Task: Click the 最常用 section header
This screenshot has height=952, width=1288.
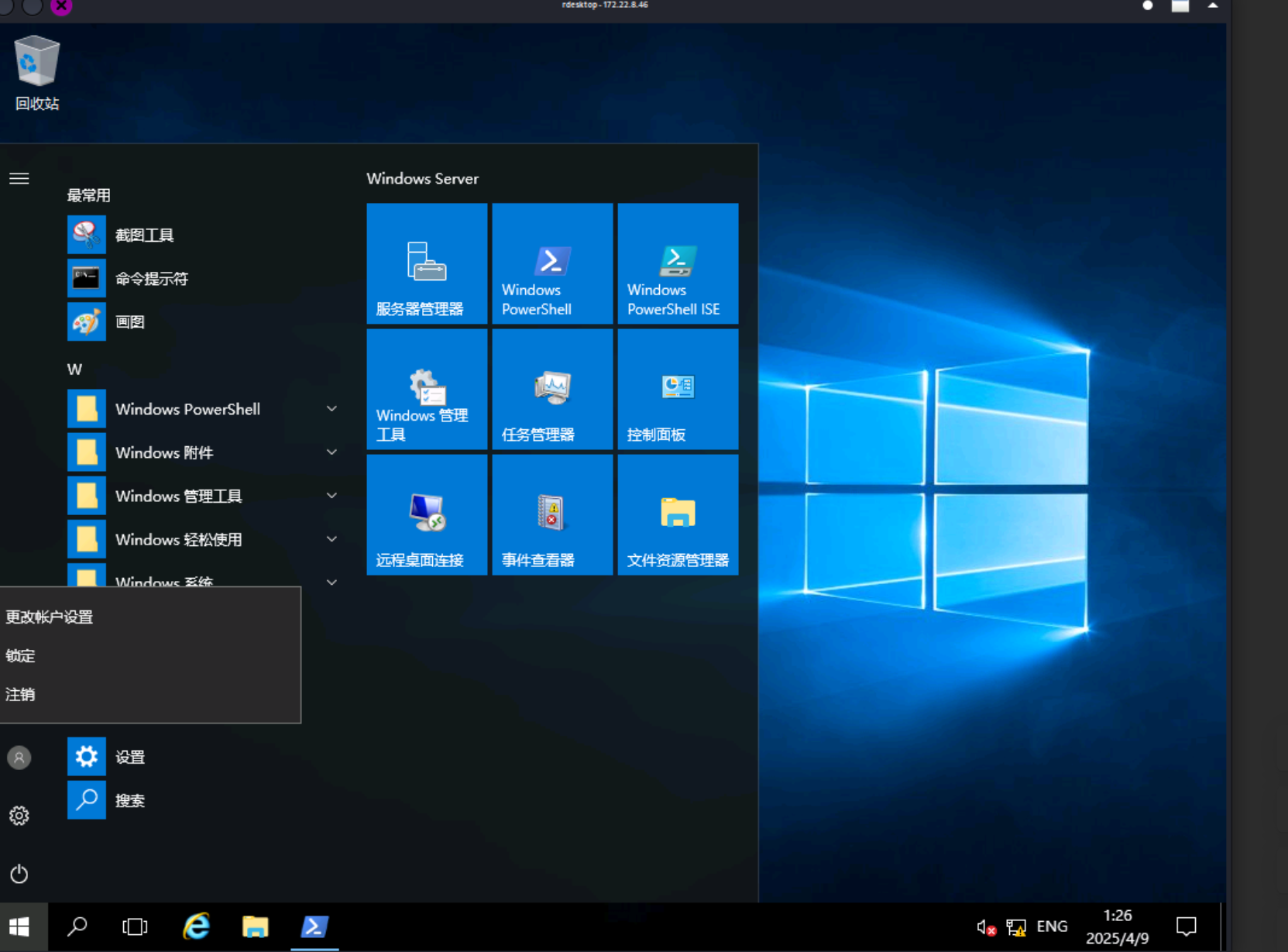Action: (88, 195)
